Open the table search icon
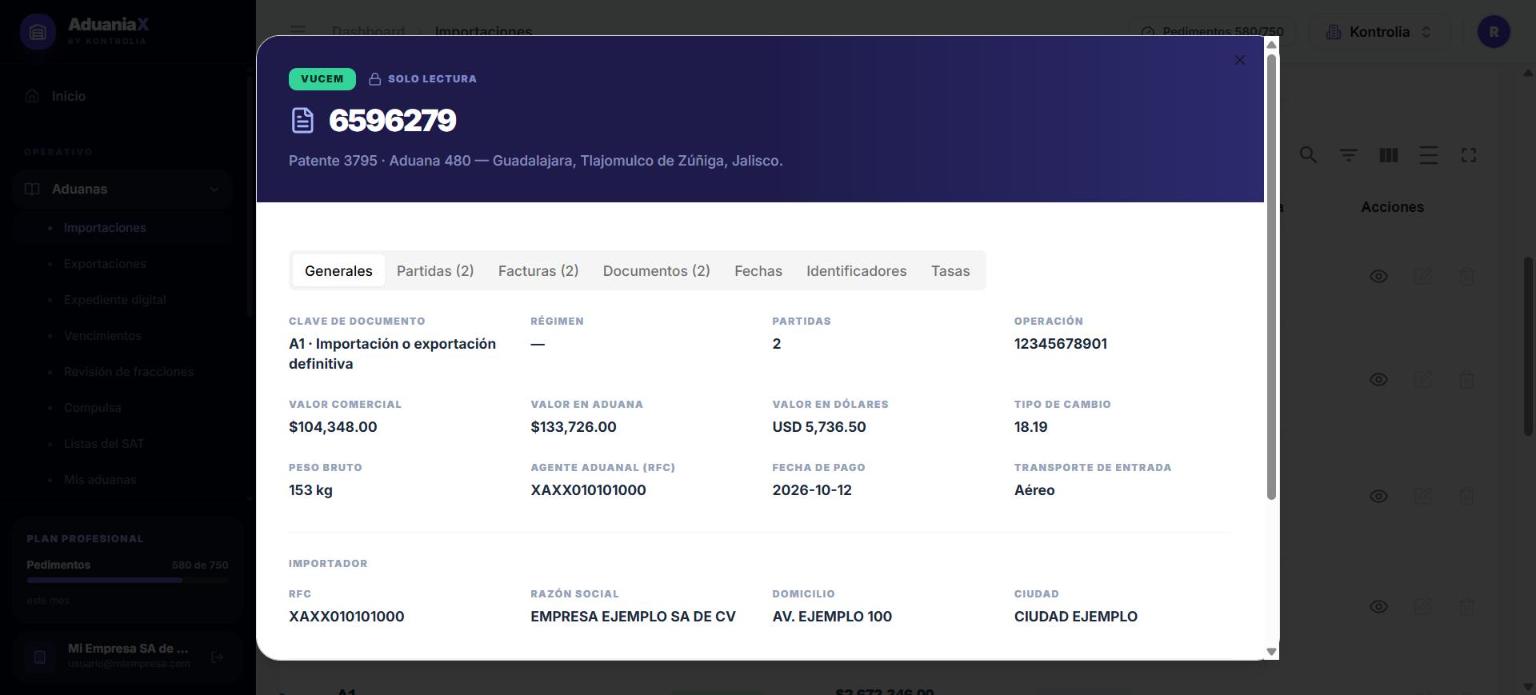This screenshot has width=1536, height=695. [1308, 155]
